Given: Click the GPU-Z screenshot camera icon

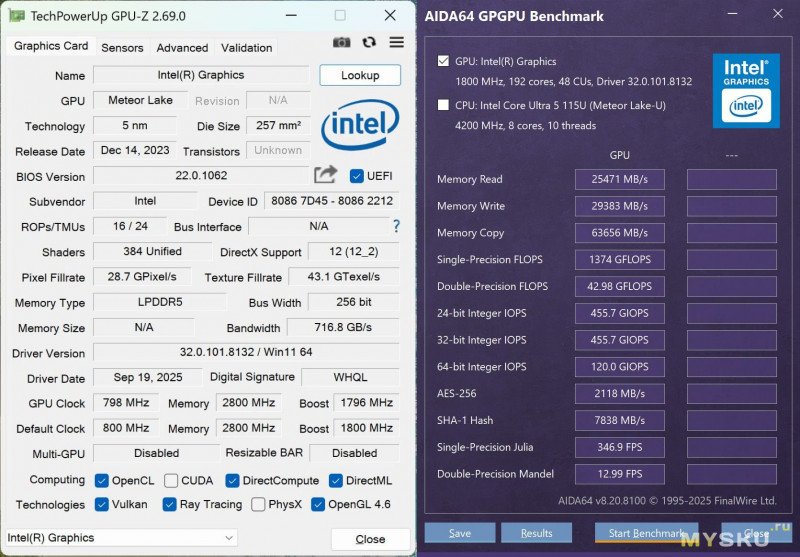Looking at the screenshot, I should (x=342, y=43).
